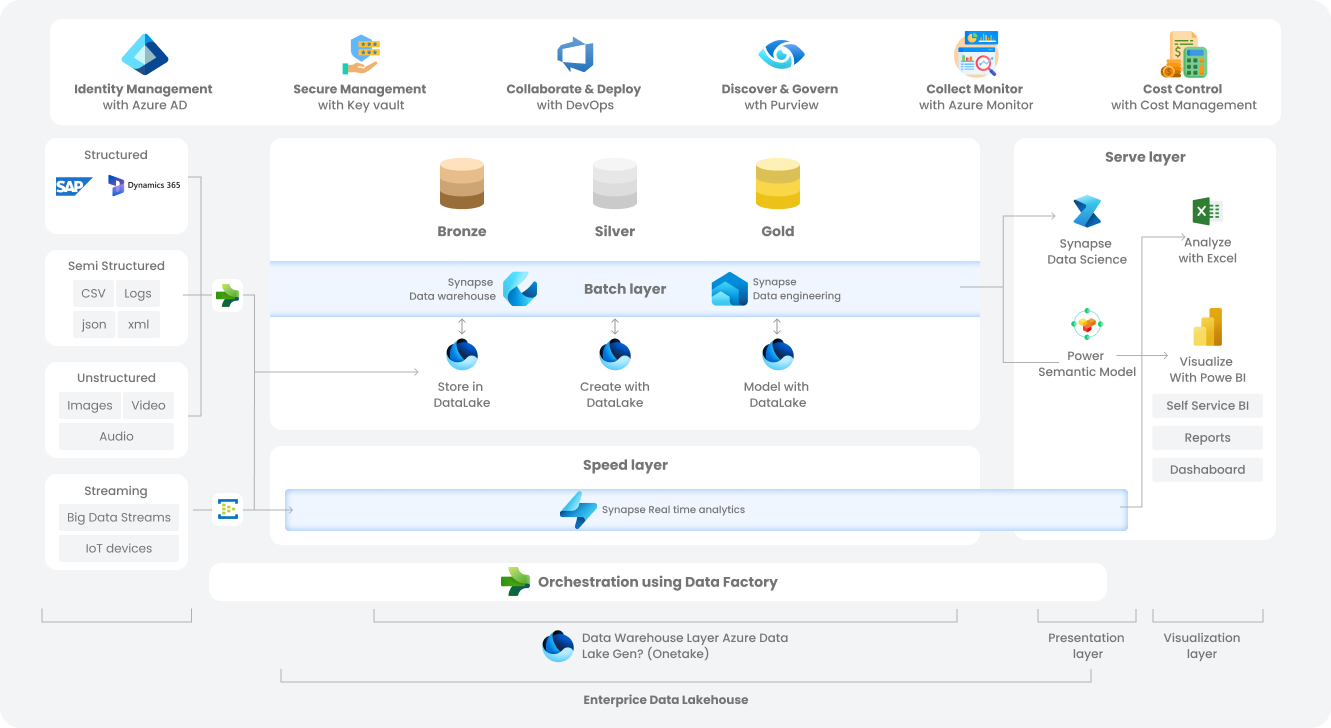Click the Data Factory icon beside Orchestration
Viewport: 1331px width, 728px height.
click(515, 582)
